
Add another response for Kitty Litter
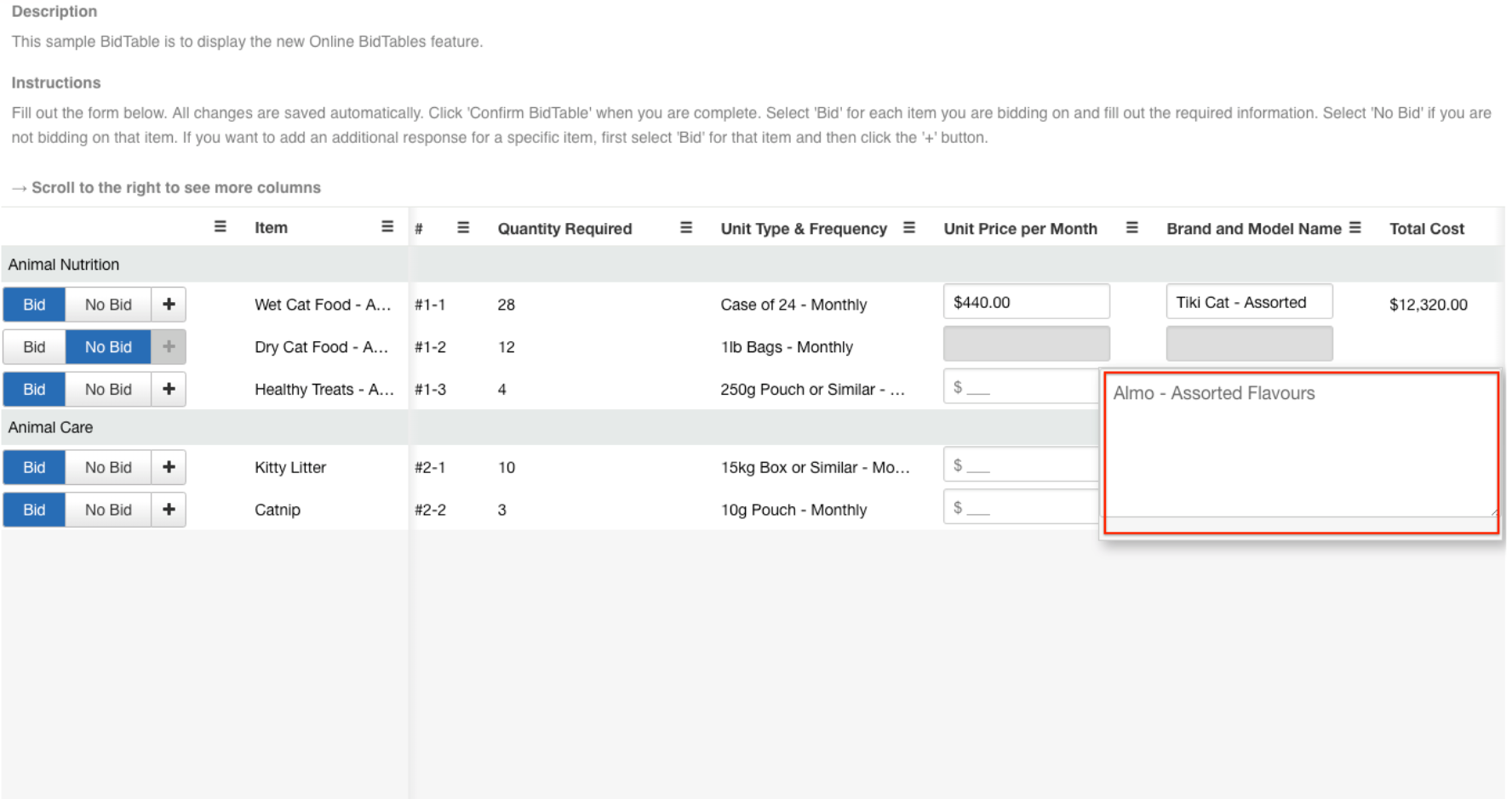169,467
